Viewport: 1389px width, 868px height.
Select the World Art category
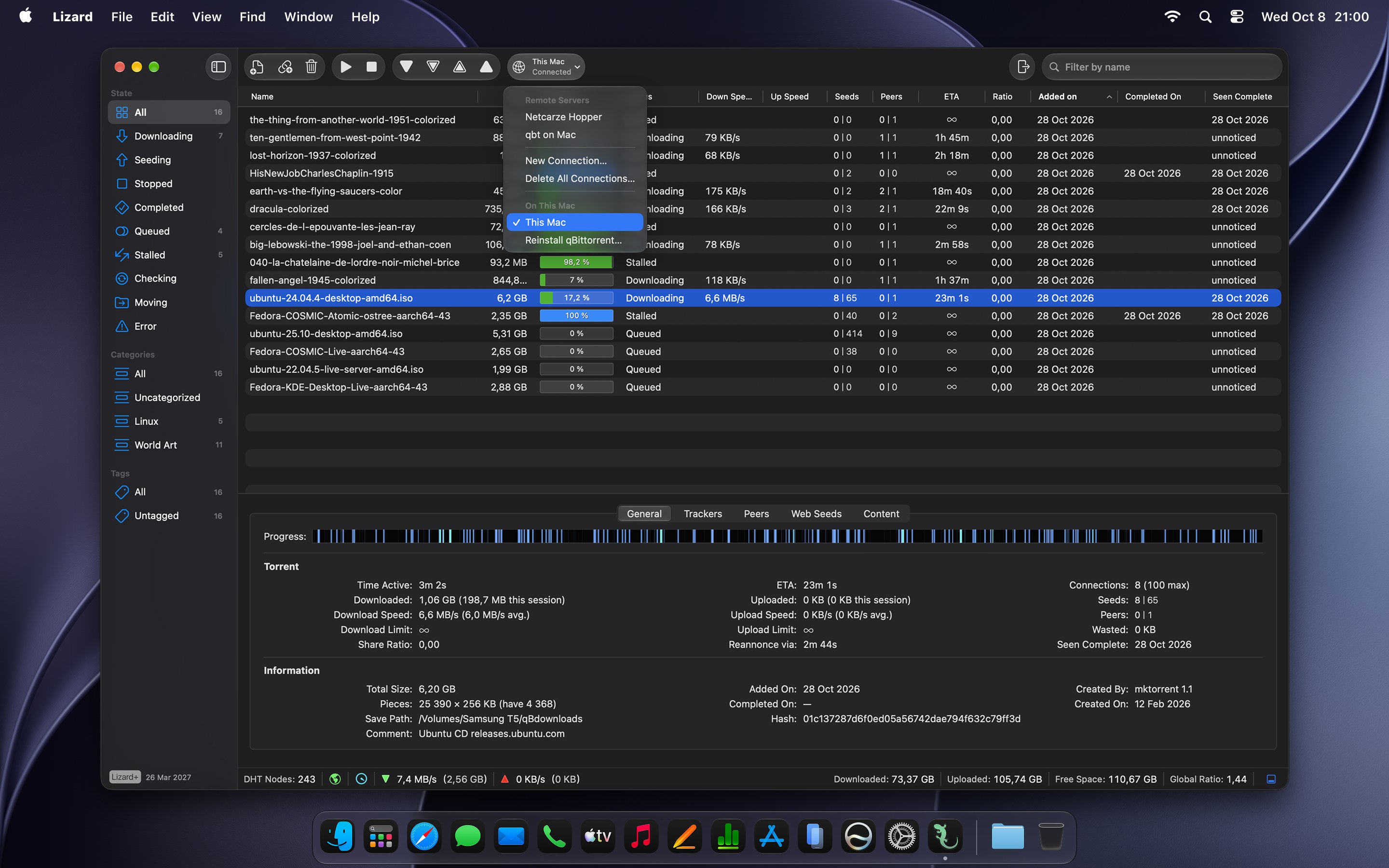click(169, 445)
